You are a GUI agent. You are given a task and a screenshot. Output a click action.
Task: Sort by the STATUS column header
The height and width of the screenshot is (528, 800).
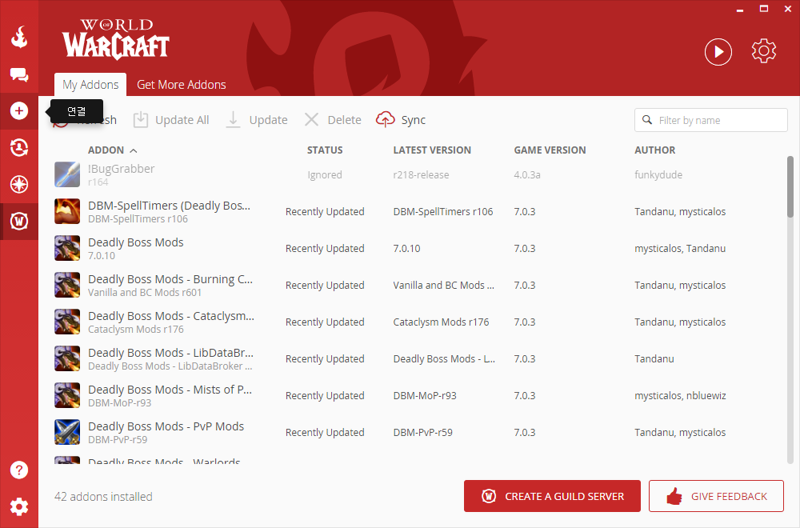click(324, 150)
